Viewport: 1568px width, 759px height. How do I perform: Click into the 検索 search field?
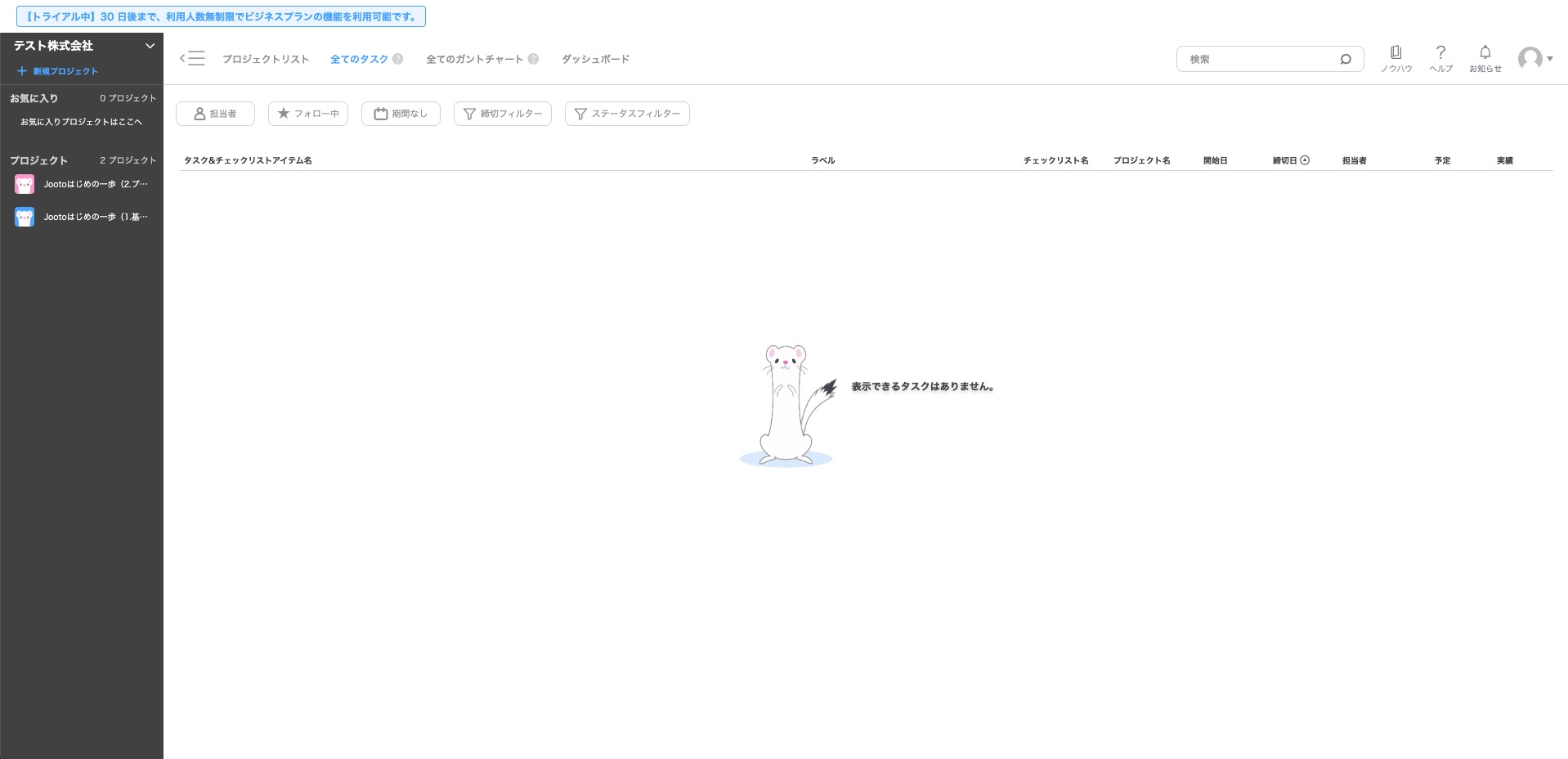(1259, 59)
